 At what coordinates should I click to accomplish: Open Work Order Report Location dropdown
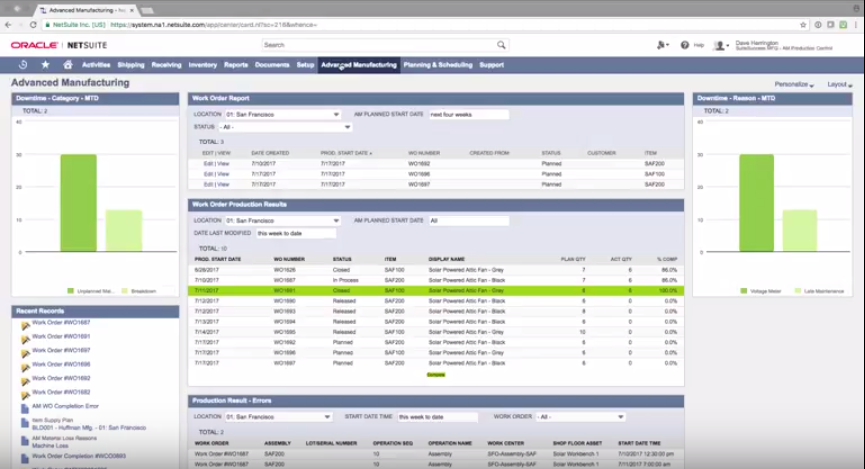(283, 115)
